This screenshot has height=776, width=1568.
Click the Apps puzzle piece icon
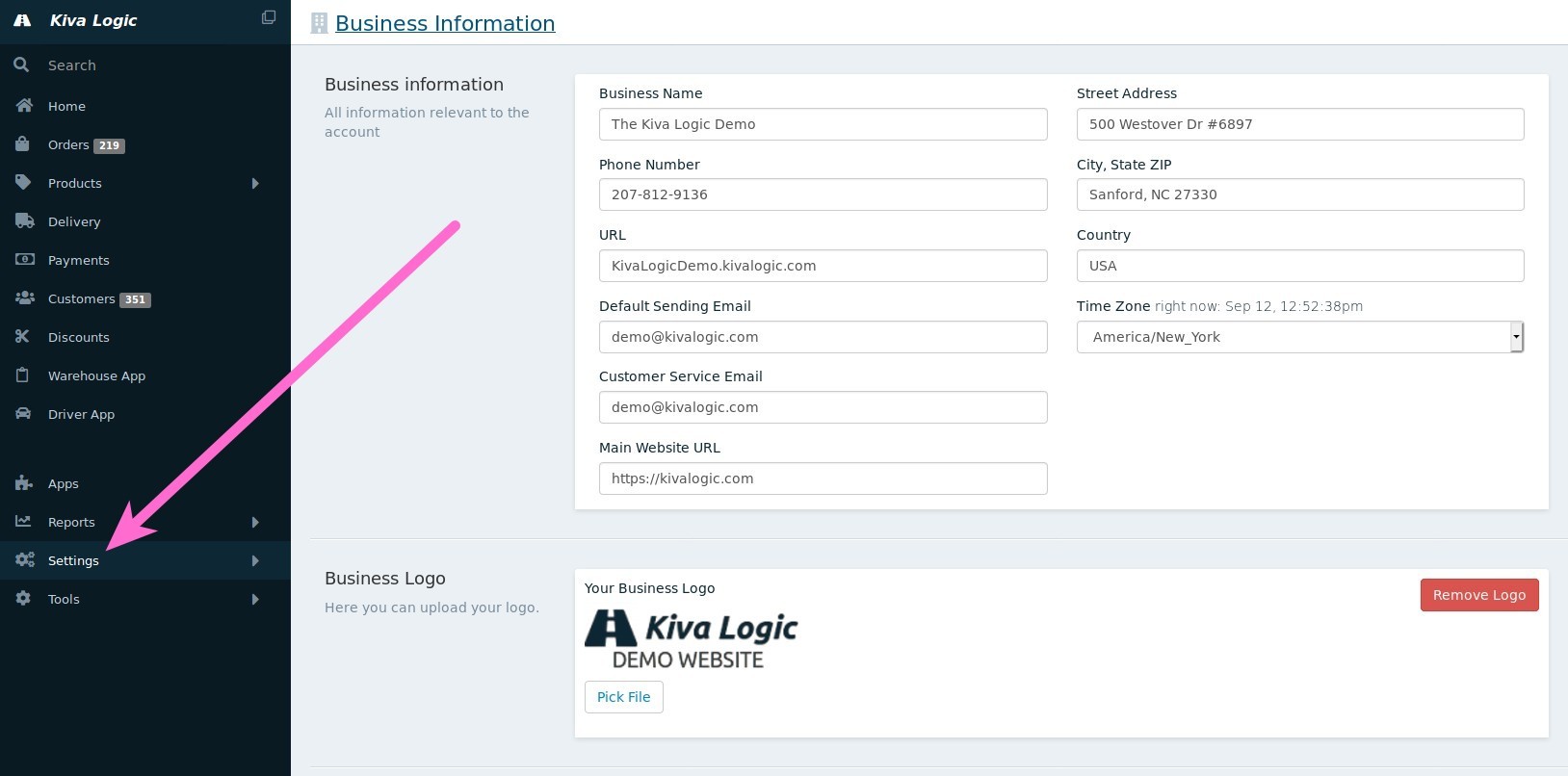pos(24,483)
